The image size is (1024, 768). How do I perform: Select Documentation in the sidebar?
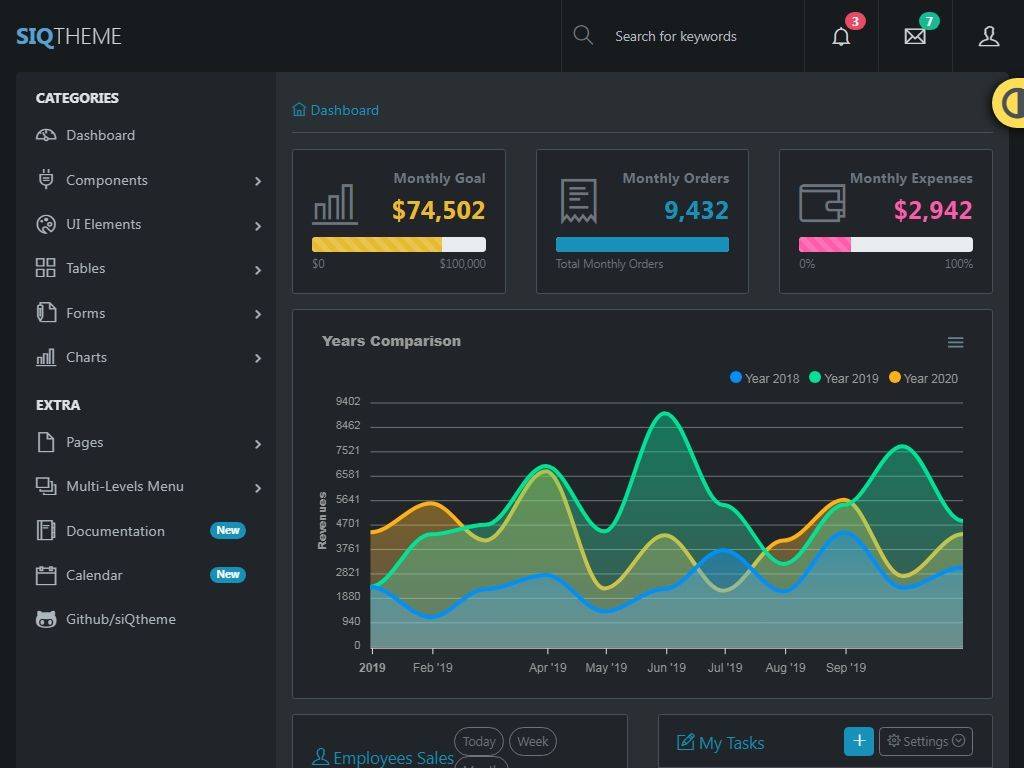point(115,531)
